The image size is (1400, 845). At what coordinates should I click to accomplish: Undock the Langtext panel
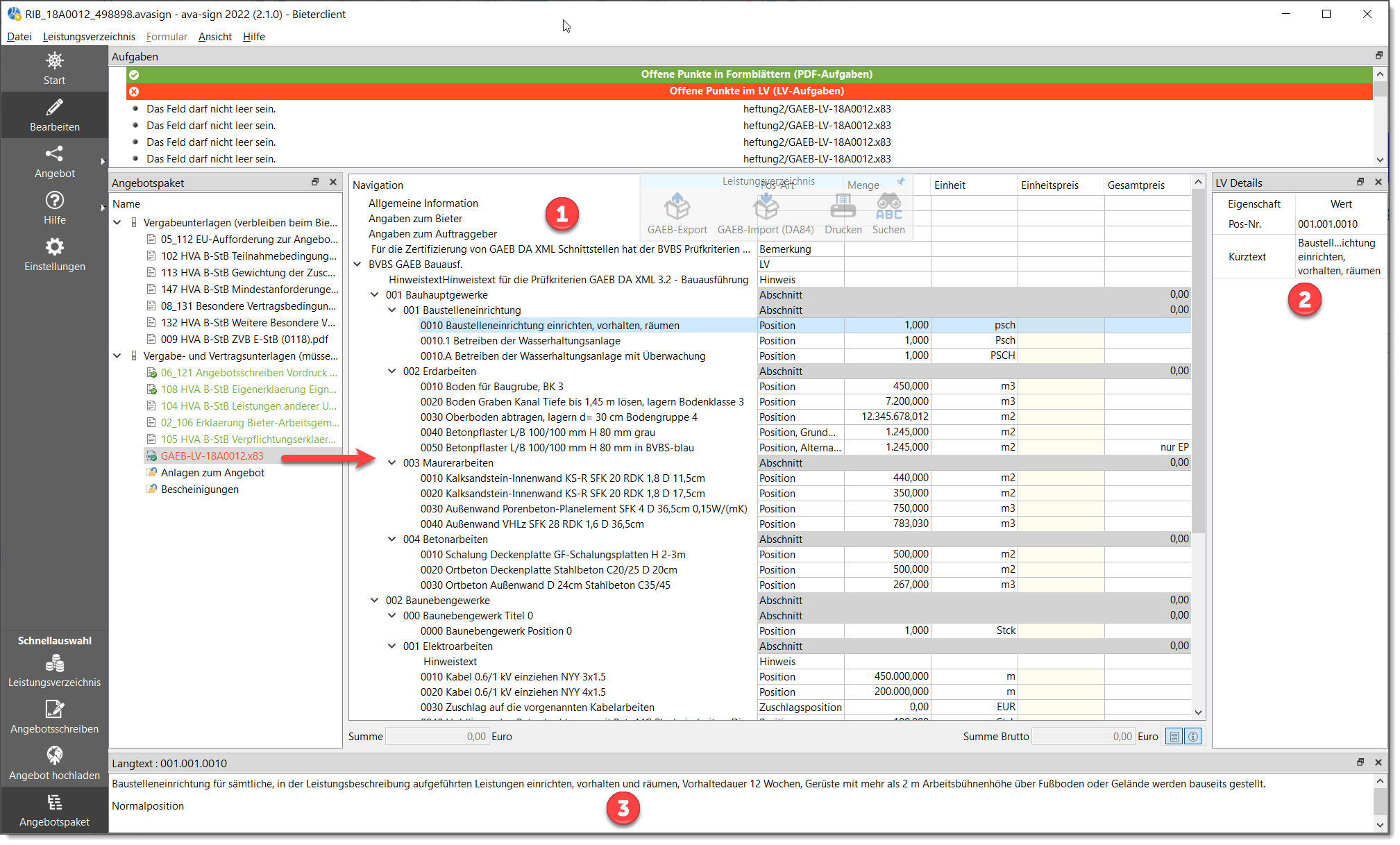(x=1360, y=762)
